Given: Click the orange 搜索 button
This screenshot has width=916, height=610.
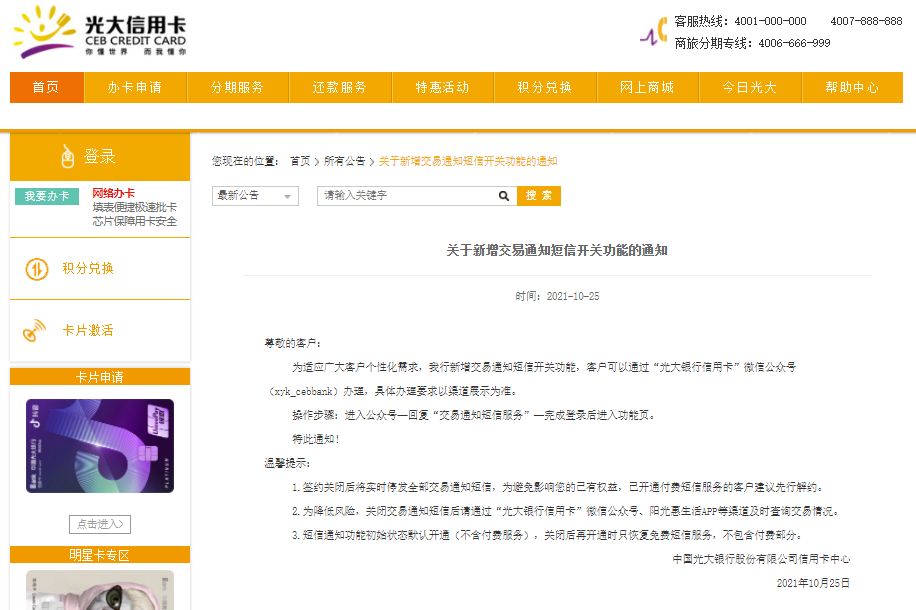Looking at the screenshot, I should (539, 196).
